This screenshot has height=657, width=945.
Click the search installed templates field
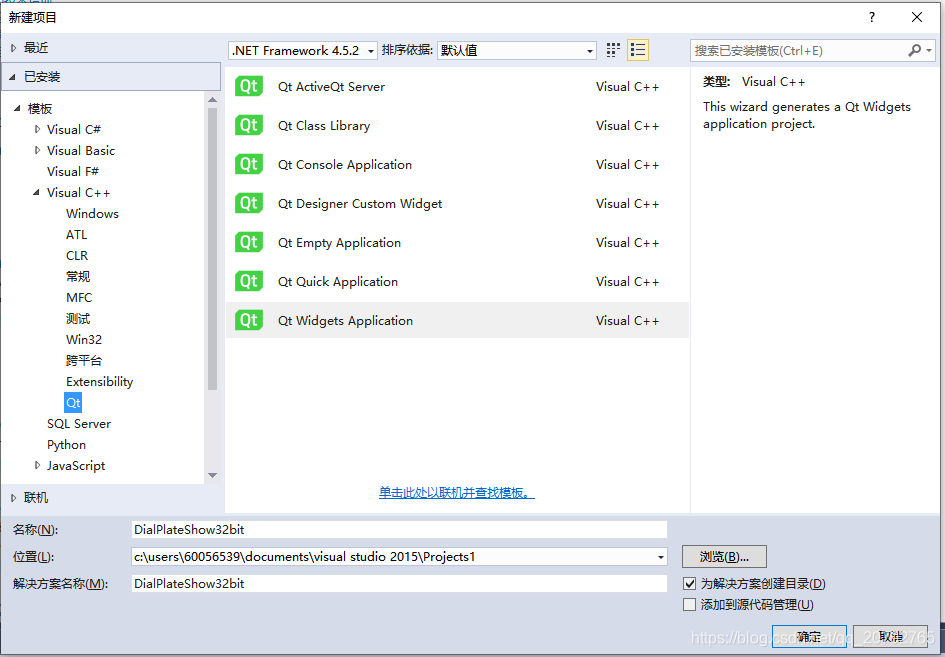[x=799, y=51]
